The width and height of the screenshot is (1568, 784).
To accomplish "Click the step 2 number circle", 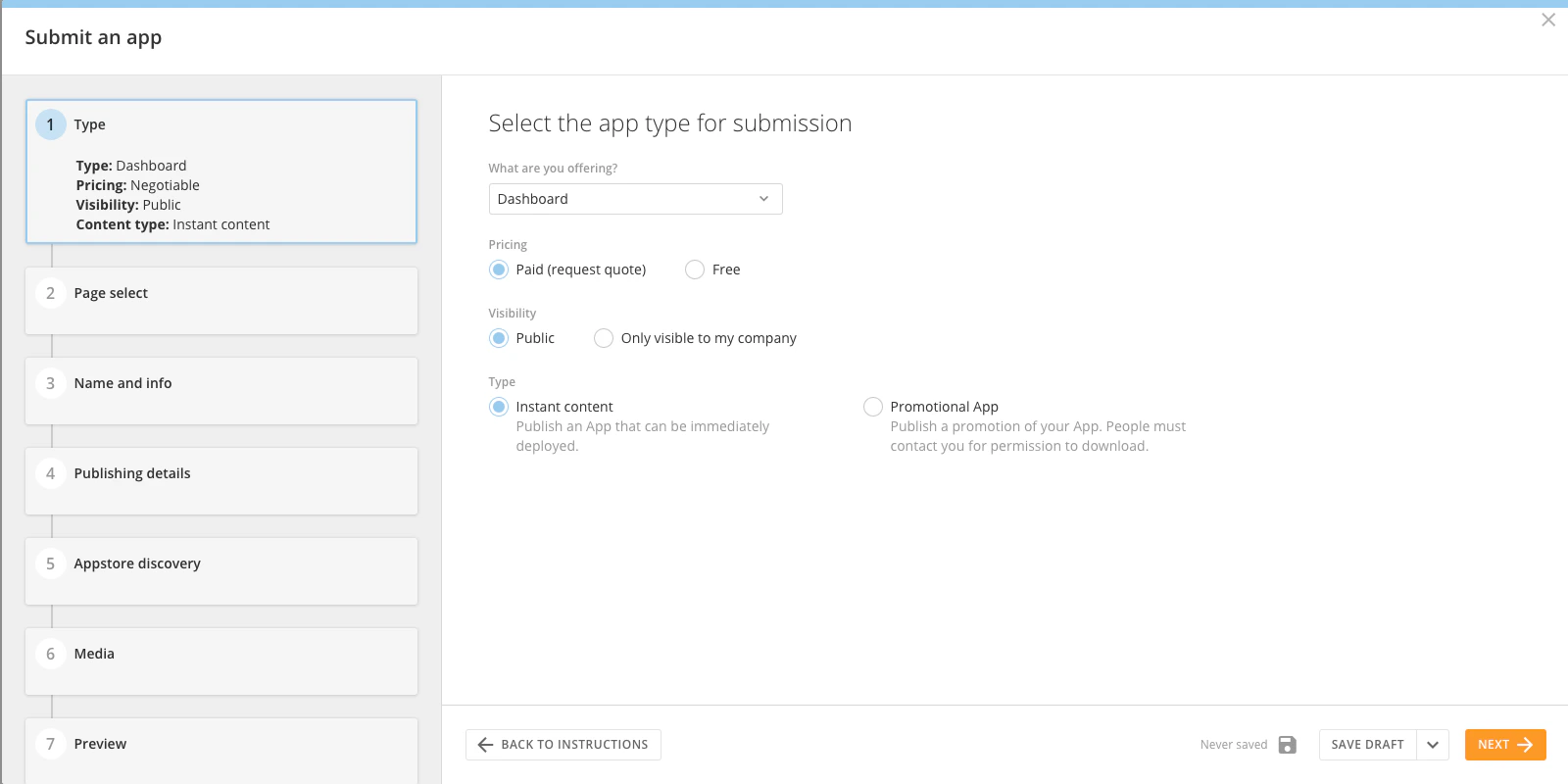I will pos(51,293).
